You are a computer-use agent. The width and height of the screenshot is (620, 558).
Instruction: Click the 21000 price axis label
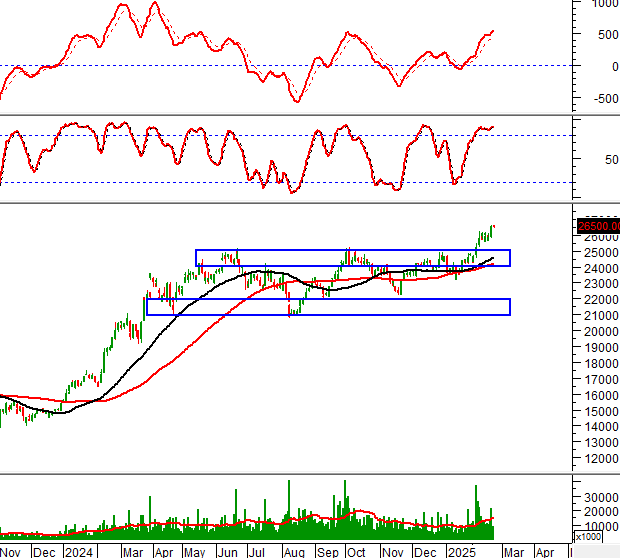pos(601,316)
